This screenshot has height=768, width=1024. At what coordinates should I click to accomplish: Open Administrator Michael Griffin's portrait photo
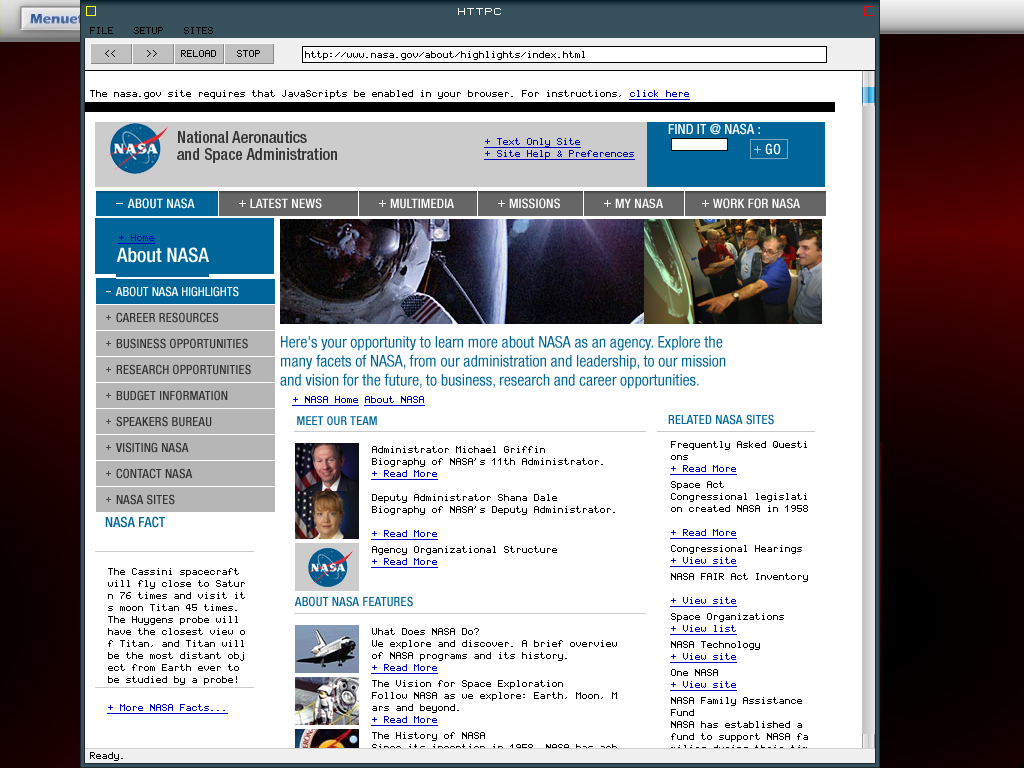[x=327, y=467]
